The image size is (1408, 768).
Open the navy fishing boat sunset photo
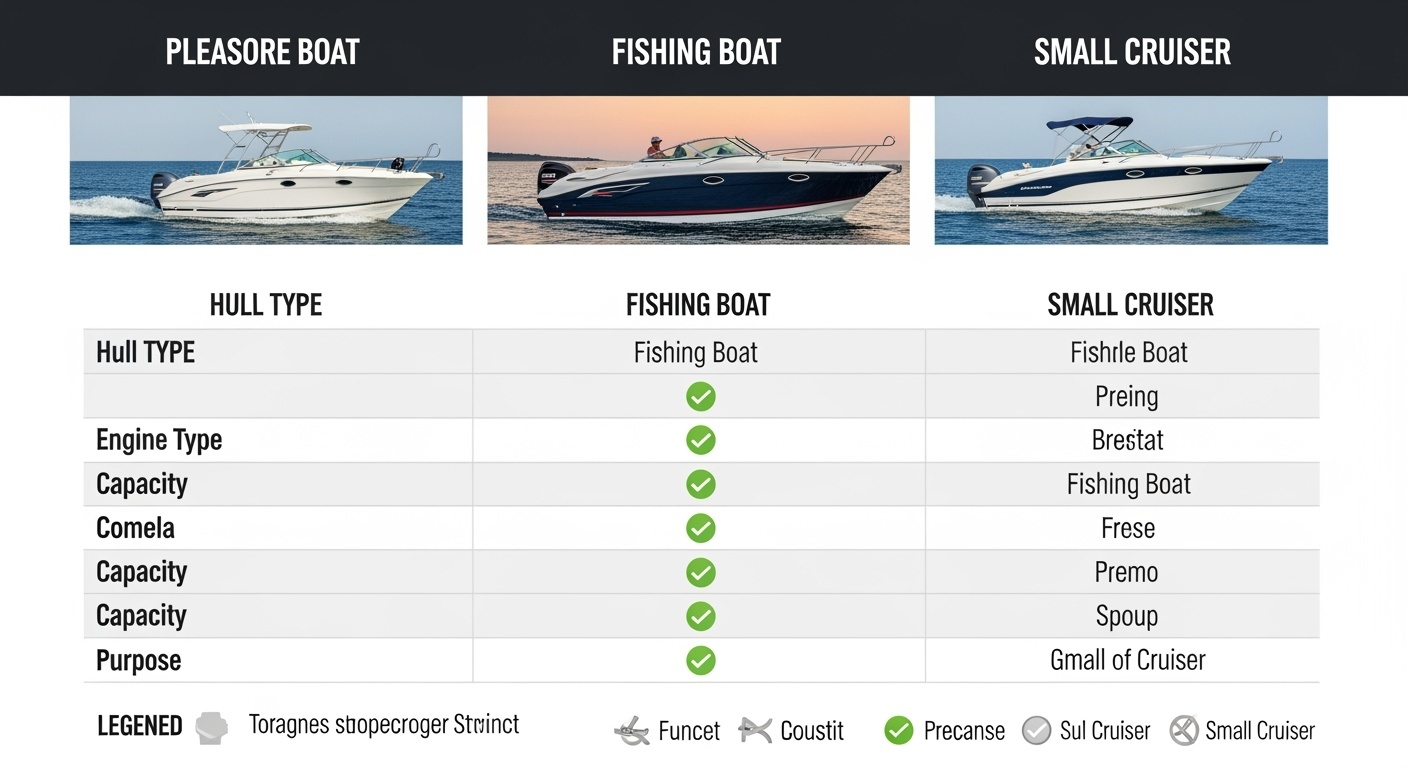[698, 170]
